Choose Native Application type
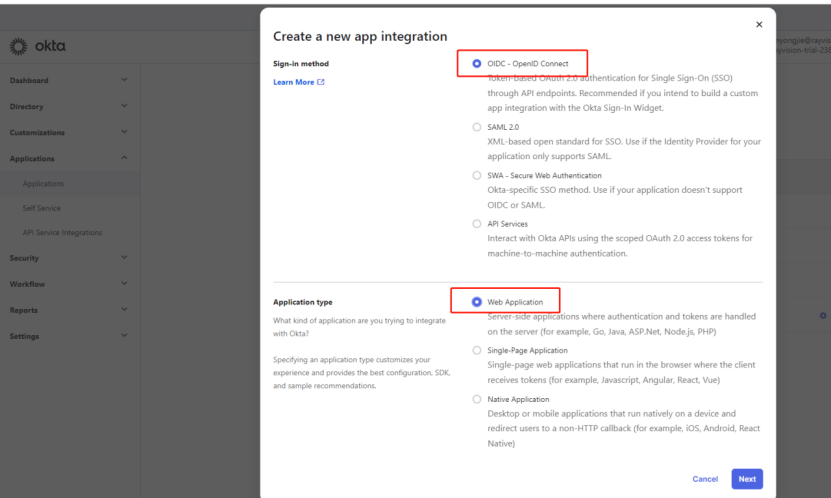 click(x=477, y=399)
